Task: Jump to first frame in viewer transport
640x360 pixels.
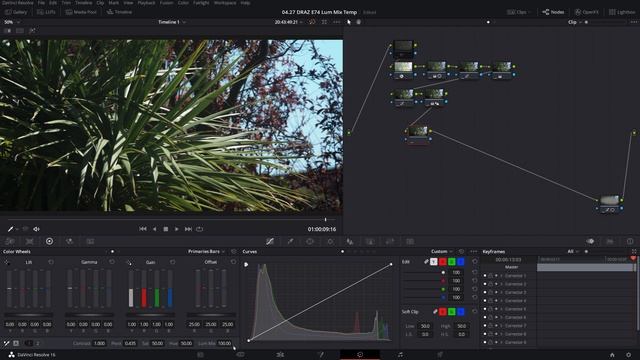Action: [x=142, y=229]
